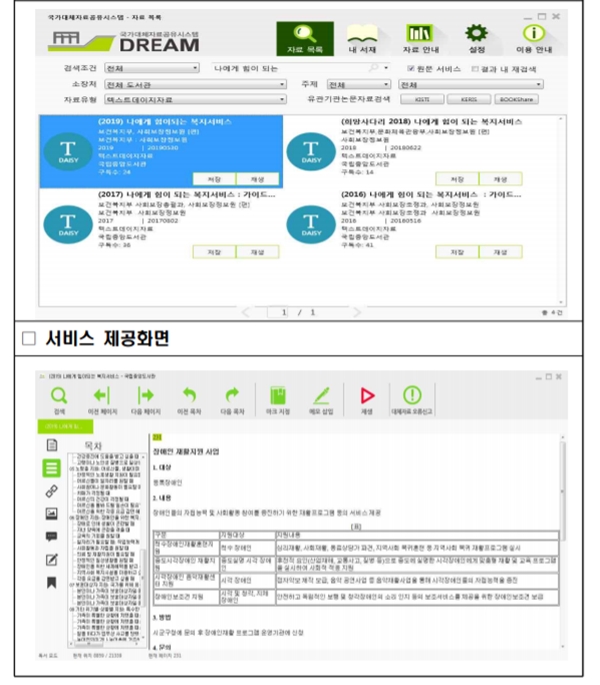Click 저장 for the 2016 result
Viewport: 600px width, 685px height.
click(457, 252)
